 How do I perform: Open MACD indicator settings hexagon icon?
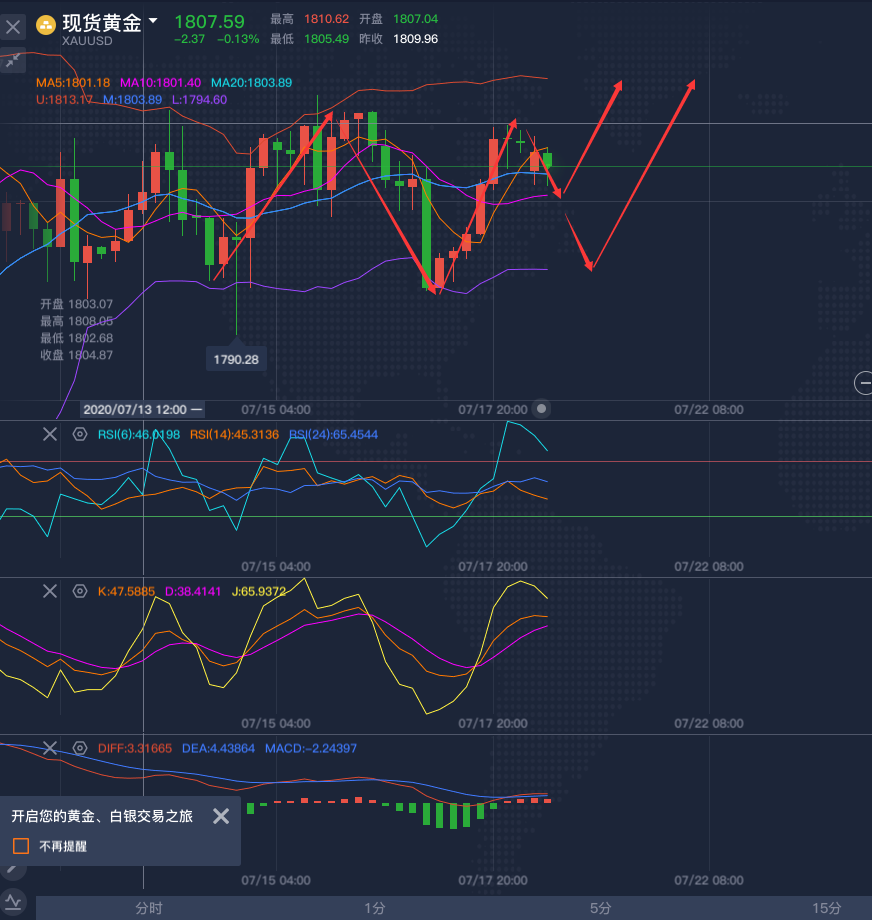pos(80,748)
